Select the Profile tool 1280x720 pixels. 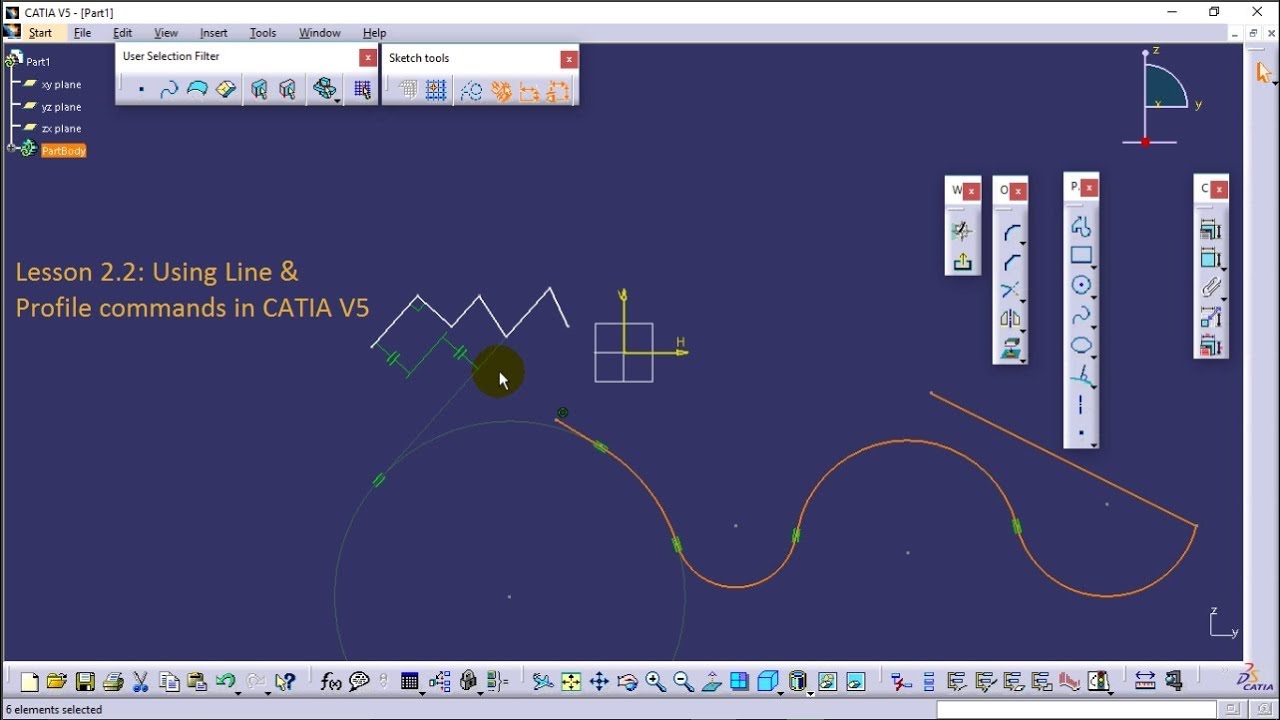click(x=1081, y=226)
